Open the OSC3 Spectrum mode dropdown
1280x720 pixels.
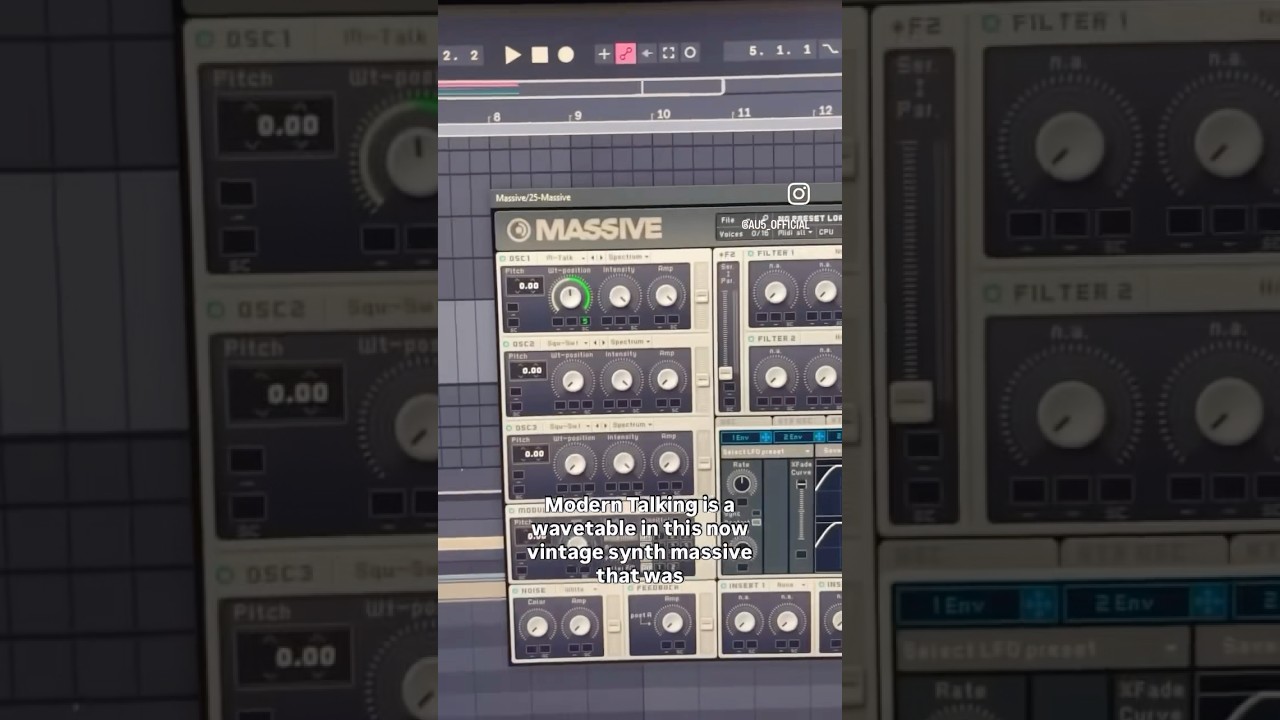634,425
